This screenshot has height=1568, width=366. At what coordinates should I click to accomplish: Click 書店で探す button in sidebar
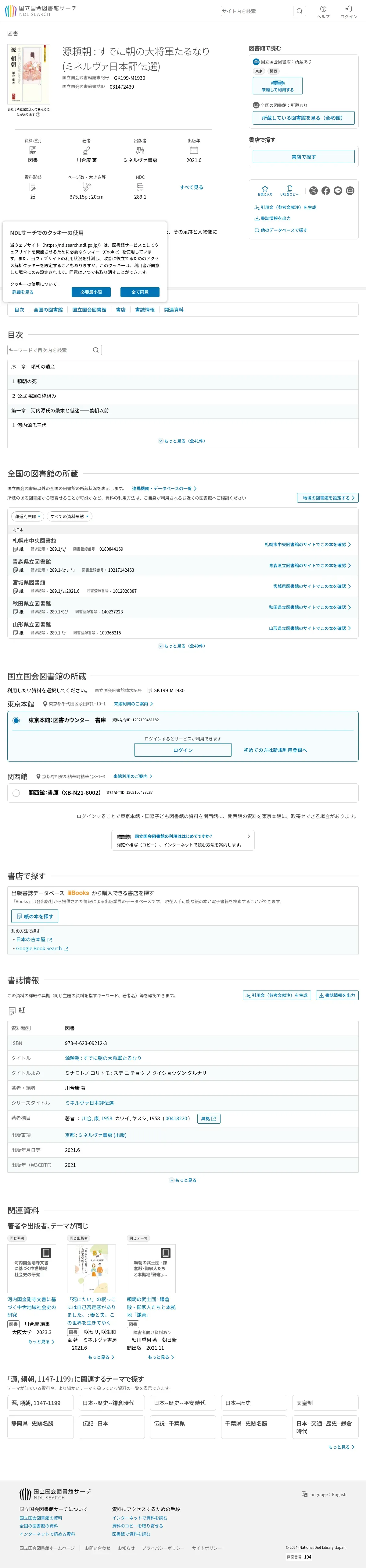(x=303, y=157)
